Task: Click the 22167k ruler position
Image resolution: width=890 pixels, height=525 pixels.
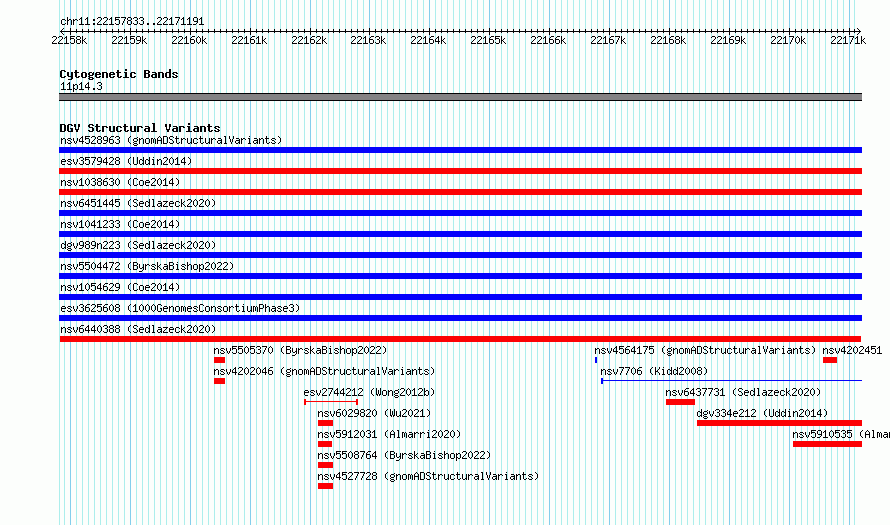Action: pos(608,40)
